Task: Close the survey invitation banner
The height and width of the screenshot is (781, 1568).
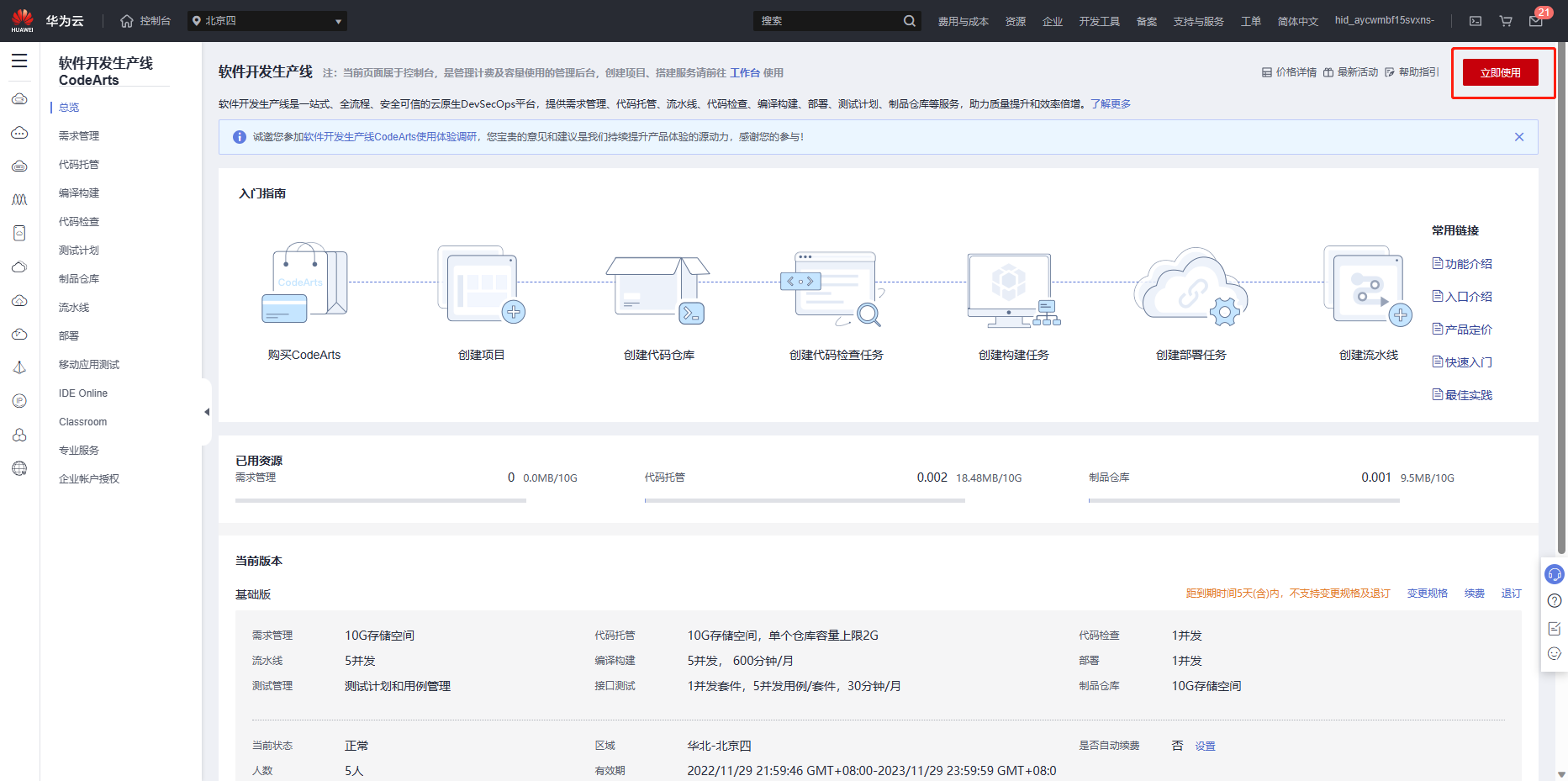Action: (x=1519, y=137)
